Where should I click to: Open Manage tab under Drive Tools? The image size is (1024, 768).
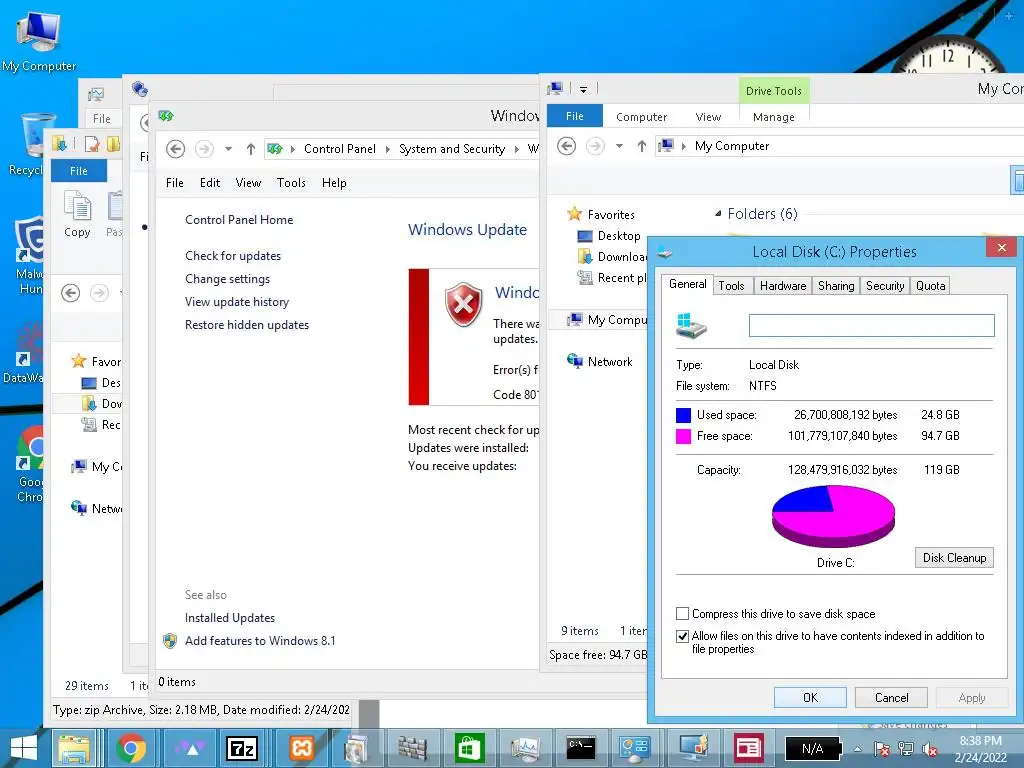click(x=773, y=117)
